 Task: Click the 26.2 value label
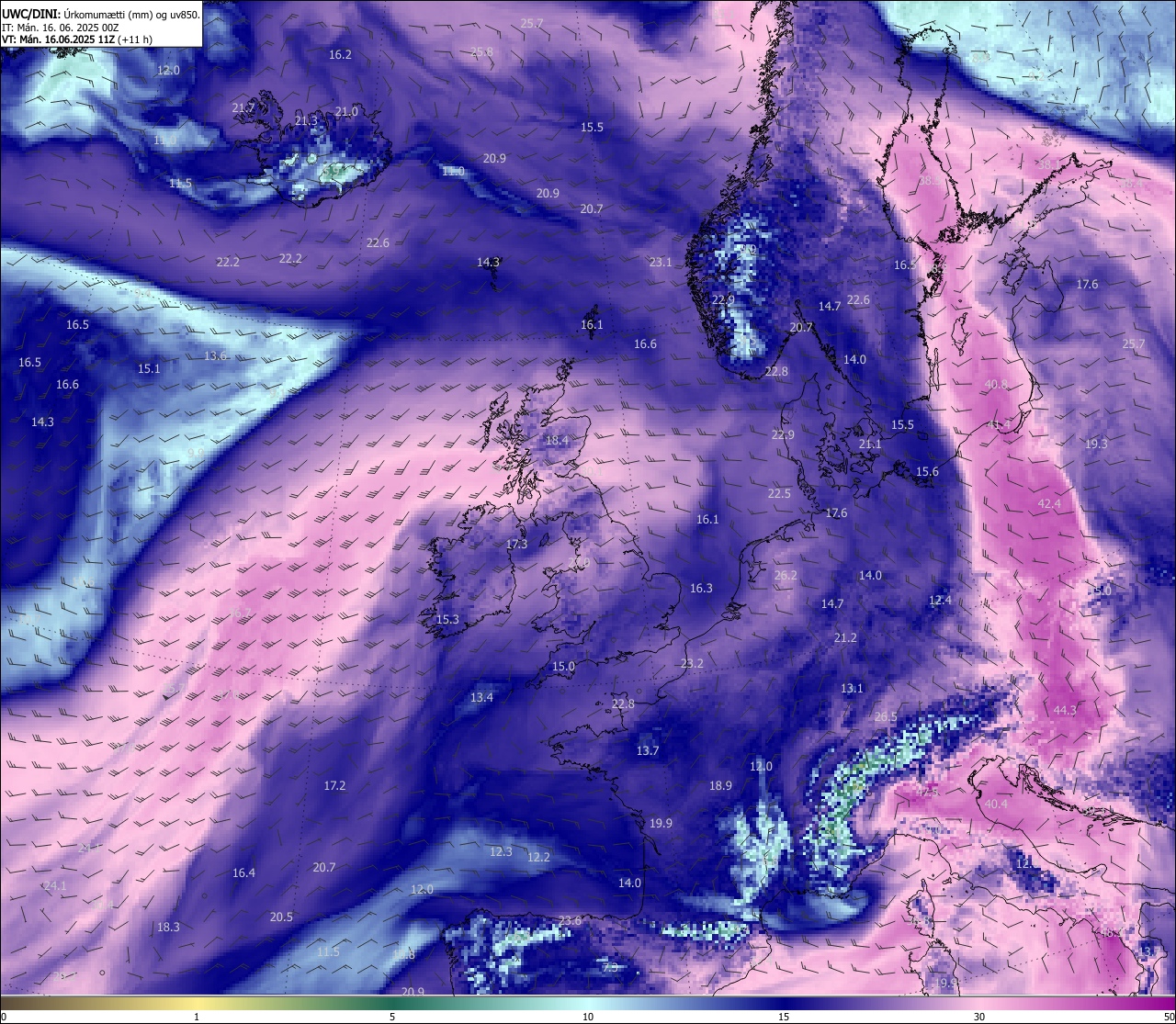click(x=786, y=576)
